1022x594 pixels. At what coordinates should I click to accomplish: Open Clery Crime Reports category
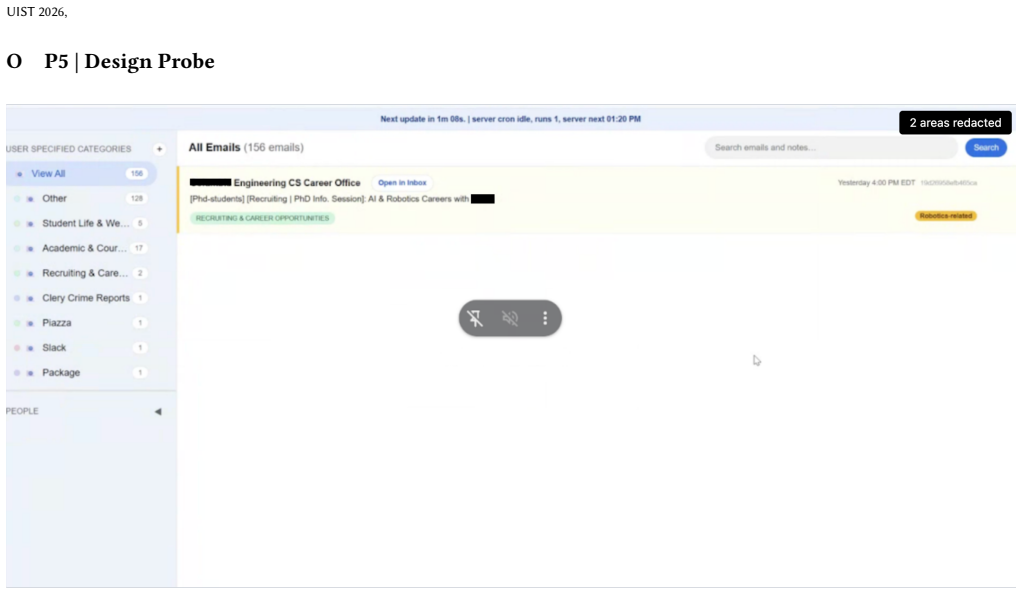tap(81, 298)
